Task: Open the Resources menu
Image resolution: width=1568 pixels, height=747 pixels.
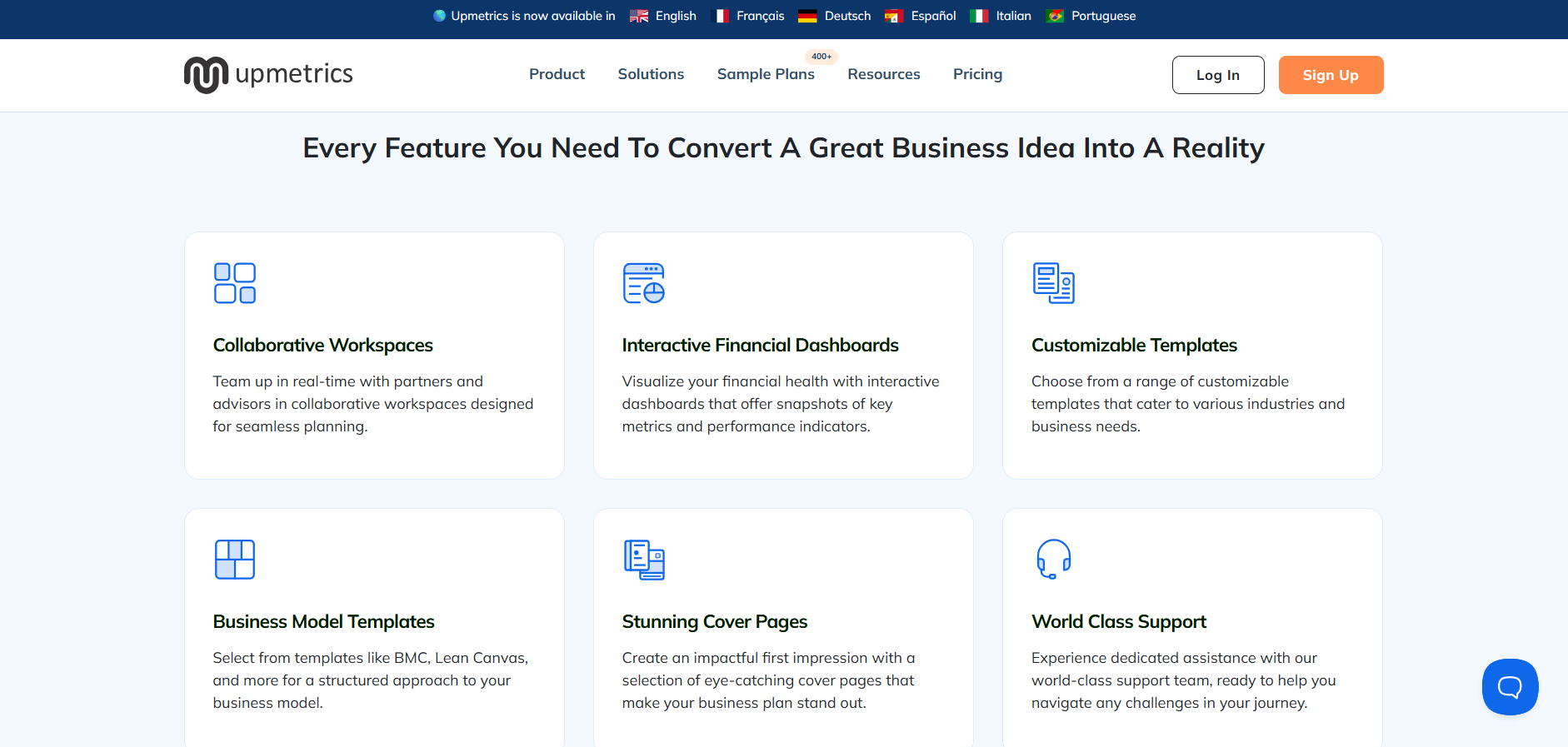Action: click(x=884, y=74)
